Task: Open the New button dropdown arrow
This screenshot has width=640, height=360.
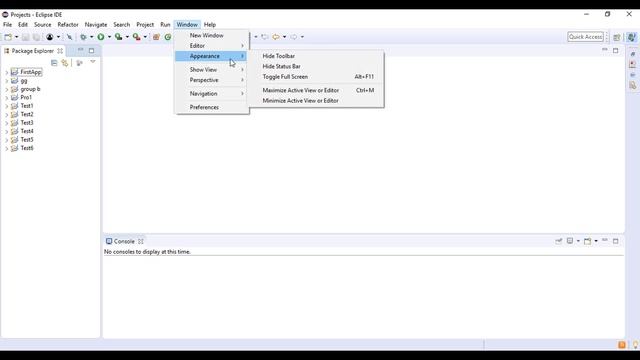Action: click(x=16, y=37)
